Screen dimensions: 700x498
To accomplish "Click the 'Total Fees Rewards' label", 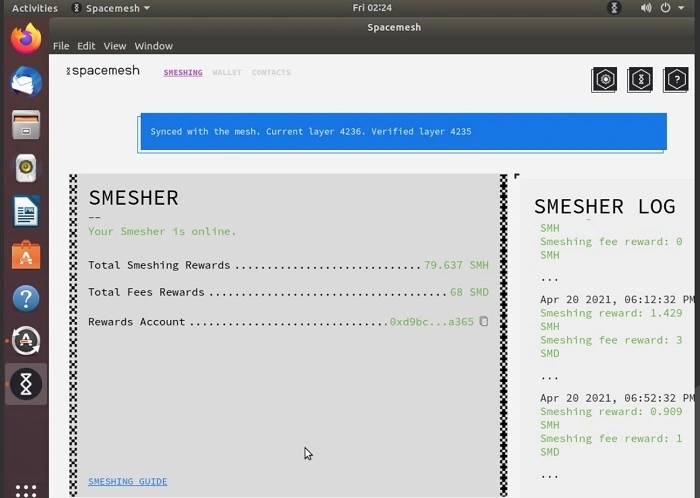I will (146, 292).
